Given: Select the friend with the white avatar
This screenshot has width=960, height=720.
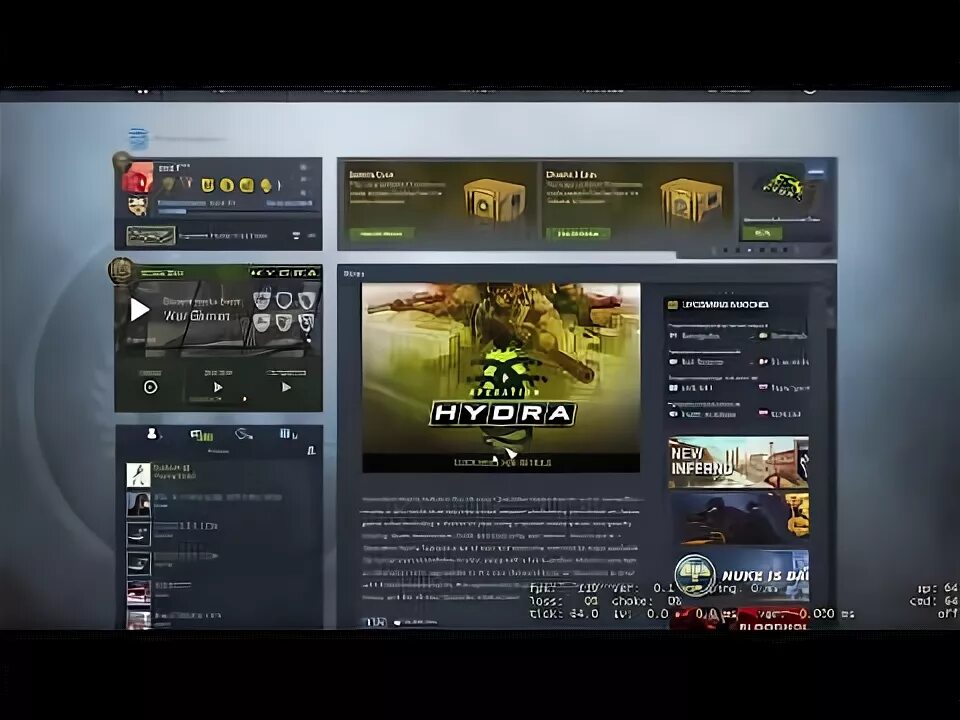Looking at the screenshot, I should pos(138,475).
